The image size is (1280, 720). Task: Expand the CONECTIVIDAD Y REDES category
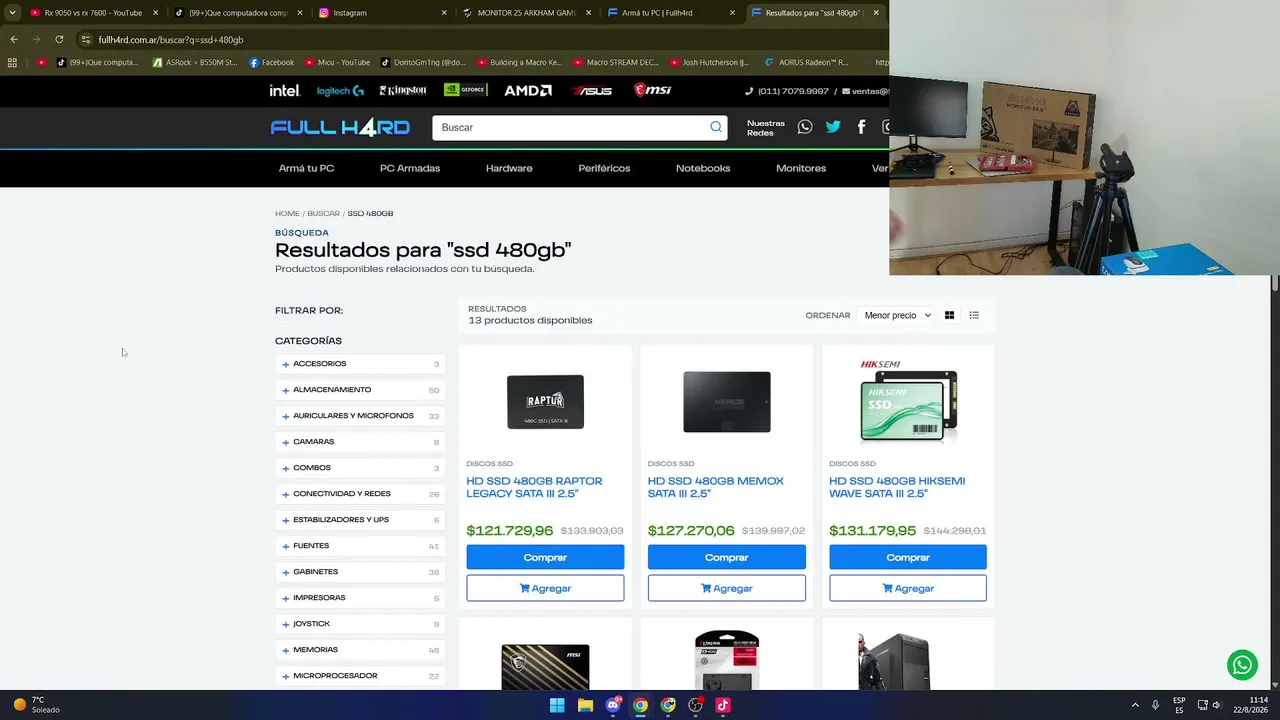click(360, 494)
